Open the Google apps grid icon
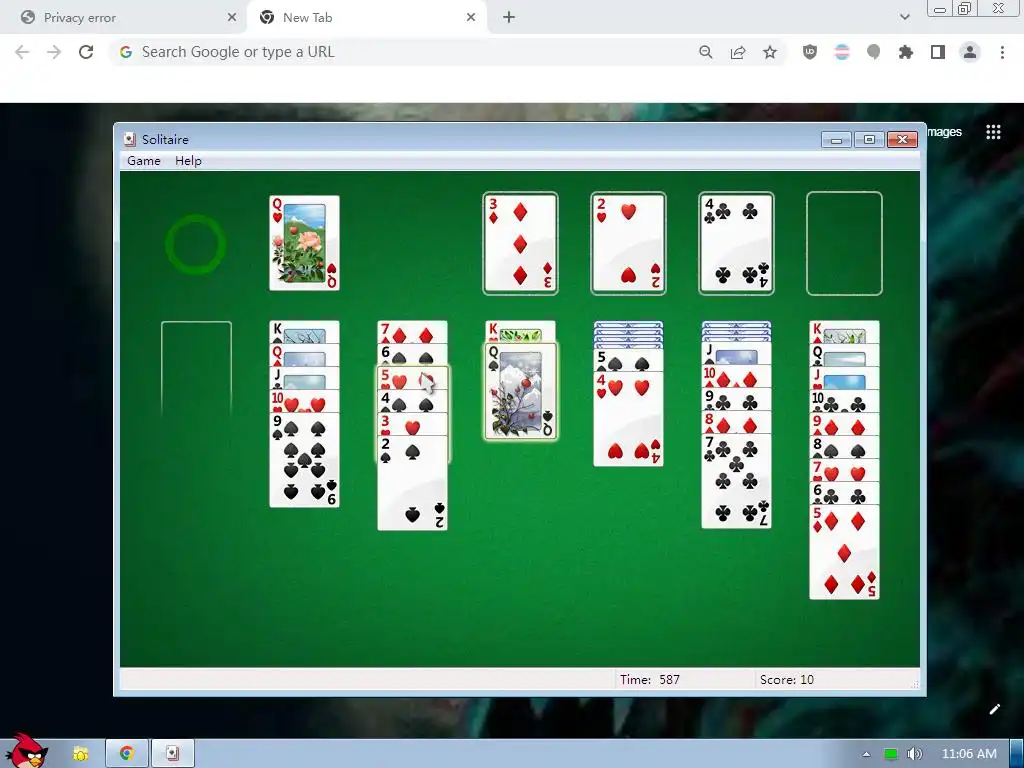The width and height of the screenshot is (1024, 768). pyautogui.click(x=993, y=132)
